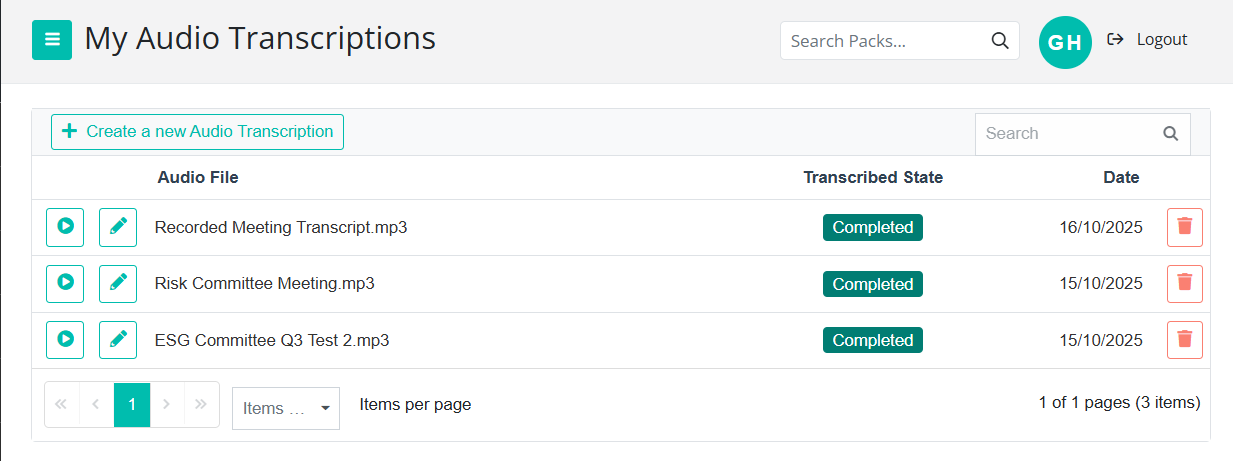Open the GH user avatar
This screenshot has height=461, width=1233.
tap(1065, 42)
